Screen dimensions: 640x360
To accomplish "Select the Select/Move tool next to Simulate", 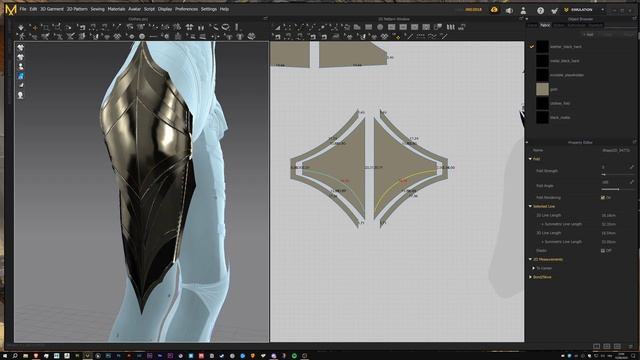I will tap(35, 27).
